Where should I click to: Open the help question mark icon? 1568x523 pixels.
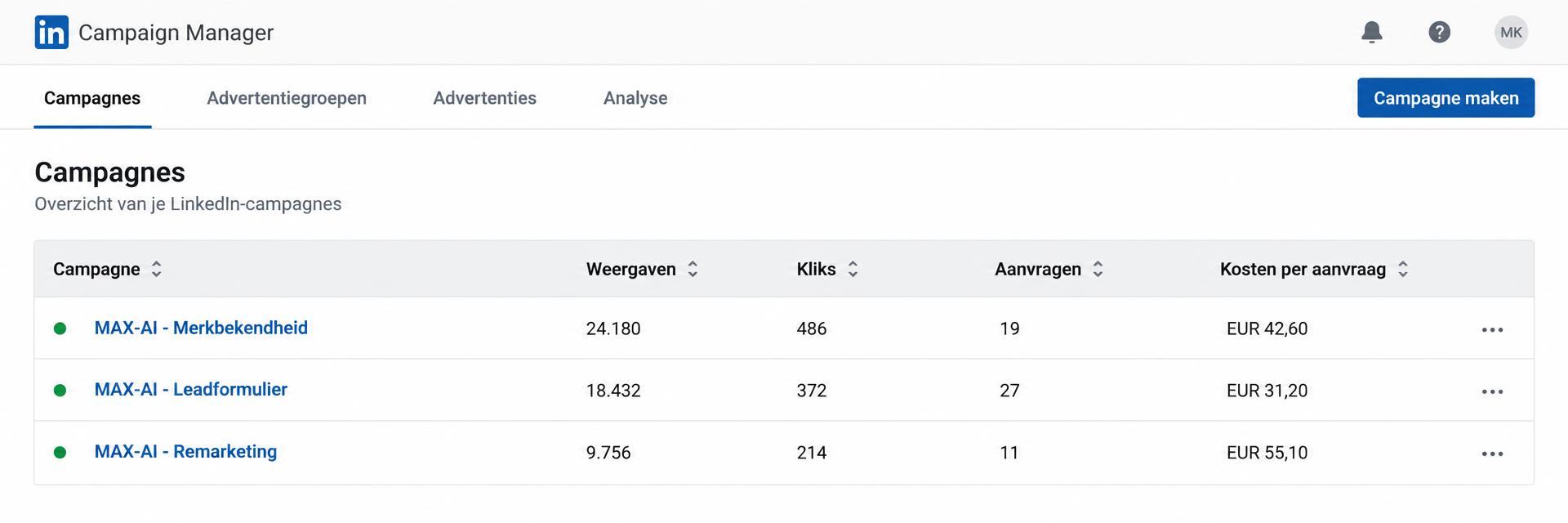(x=1439, y=33)
